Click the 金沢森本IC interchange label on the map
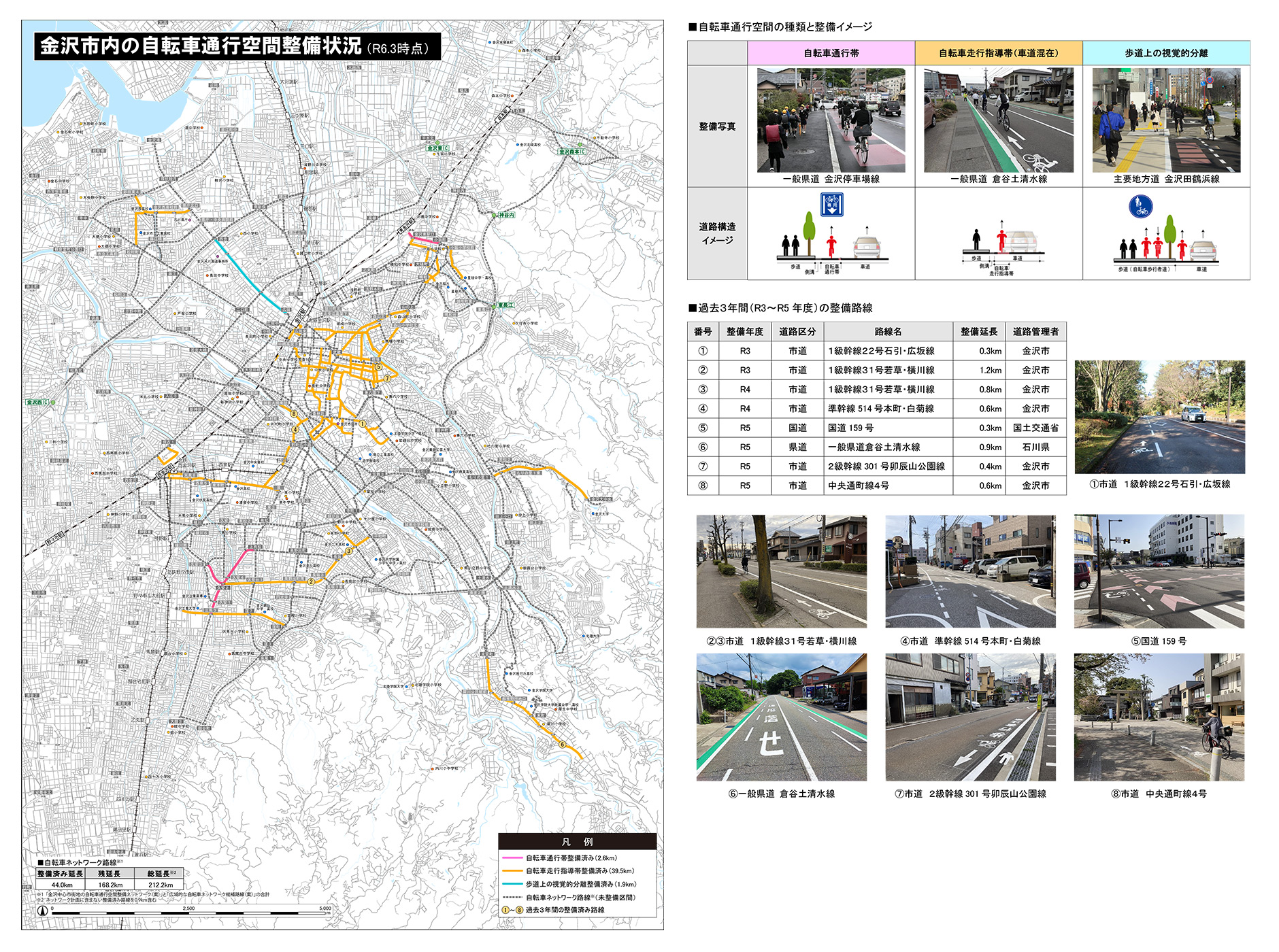Viewport: 1279px width, 952px height. [571, 152]
